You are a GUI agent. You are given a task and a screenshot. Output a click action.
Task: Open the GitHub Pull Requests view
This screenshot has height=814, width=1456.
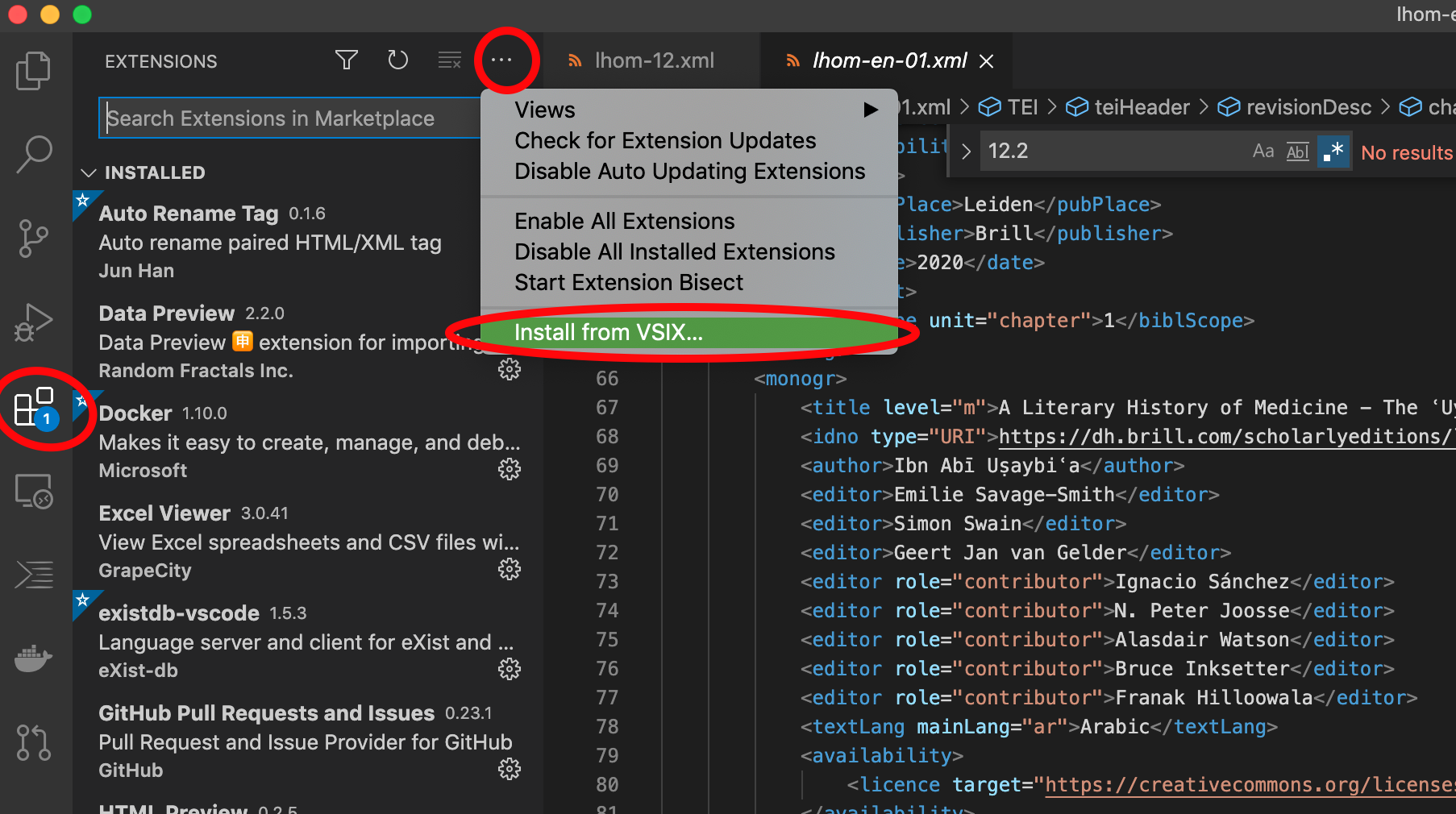(x=34, y=742)
